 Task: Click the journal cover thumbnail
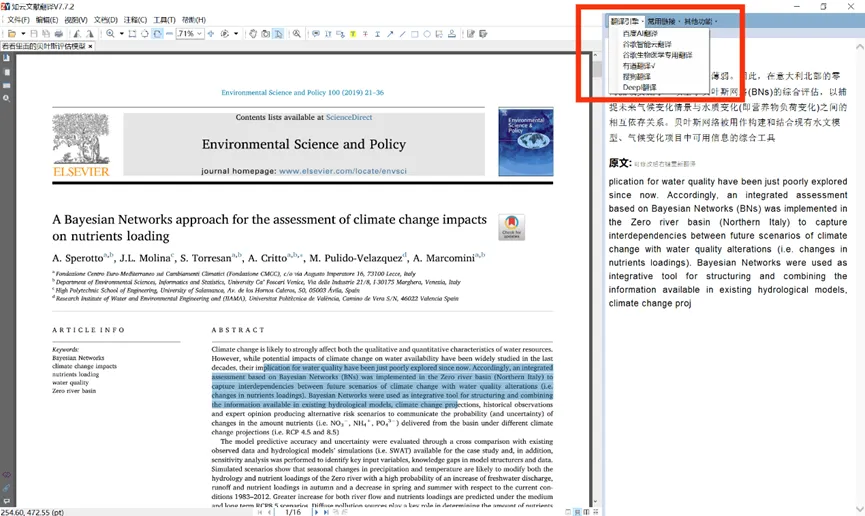click(526, 142)
